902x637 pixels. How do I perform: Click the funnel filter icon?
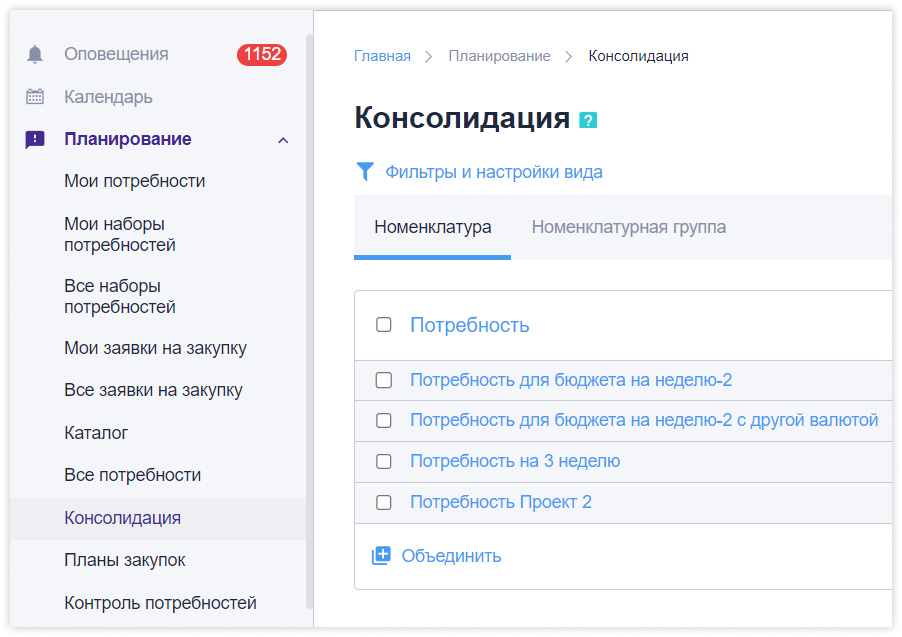pos(365,171)
